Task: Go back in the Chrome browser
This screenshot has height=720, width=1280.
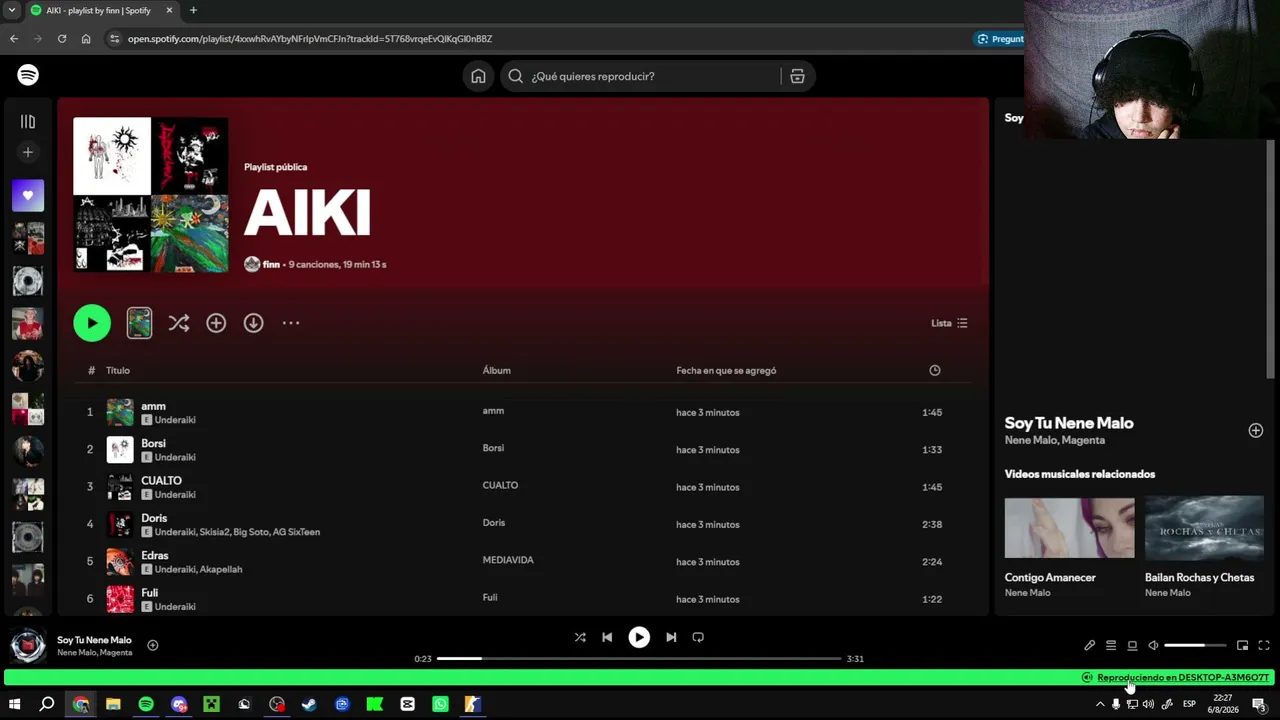Action: (14, 39)
